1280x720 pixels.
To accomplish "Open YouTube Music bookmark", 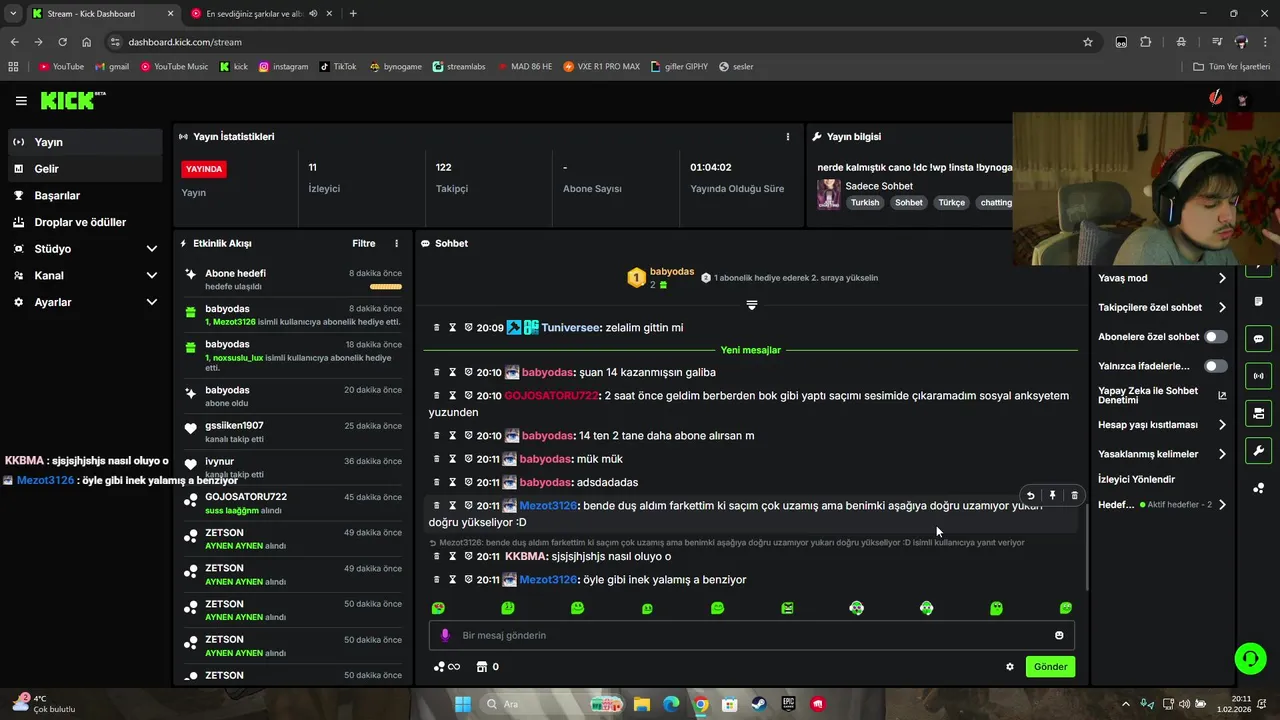I will point(175,67).
